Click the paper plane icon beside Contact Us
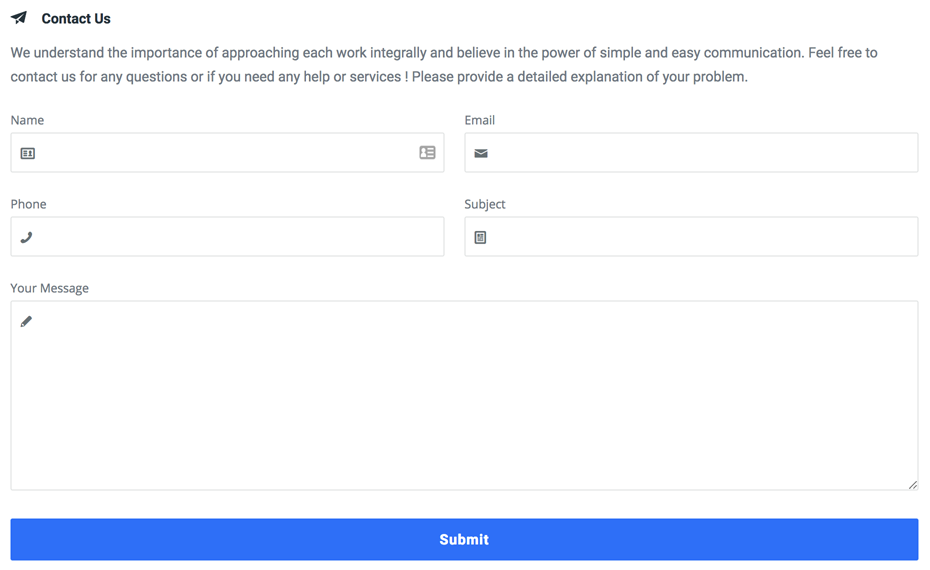The image size is (930, 570). pyautogui.click(x=19, y=18)
